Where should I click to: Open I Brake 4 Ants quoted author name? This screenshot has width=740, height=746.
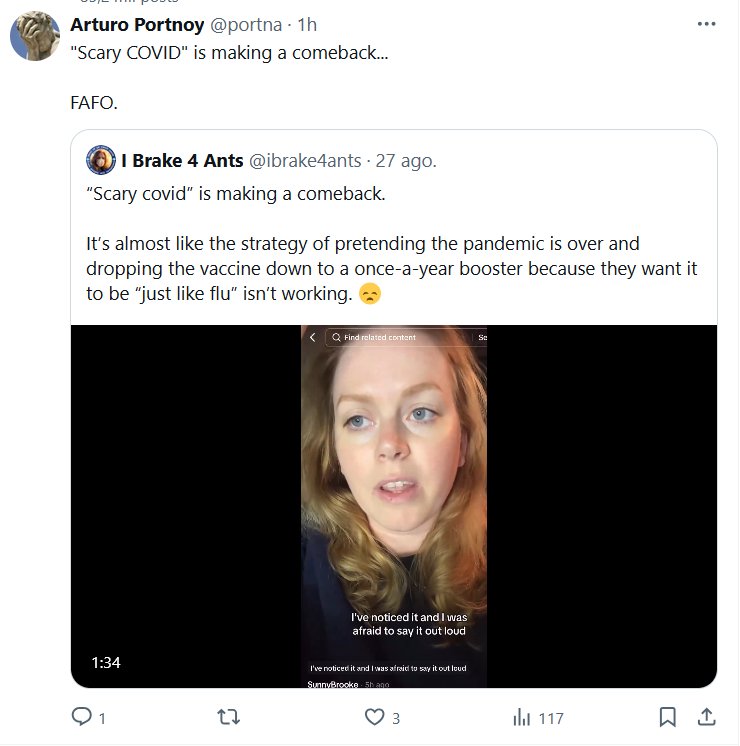point(182,160)
